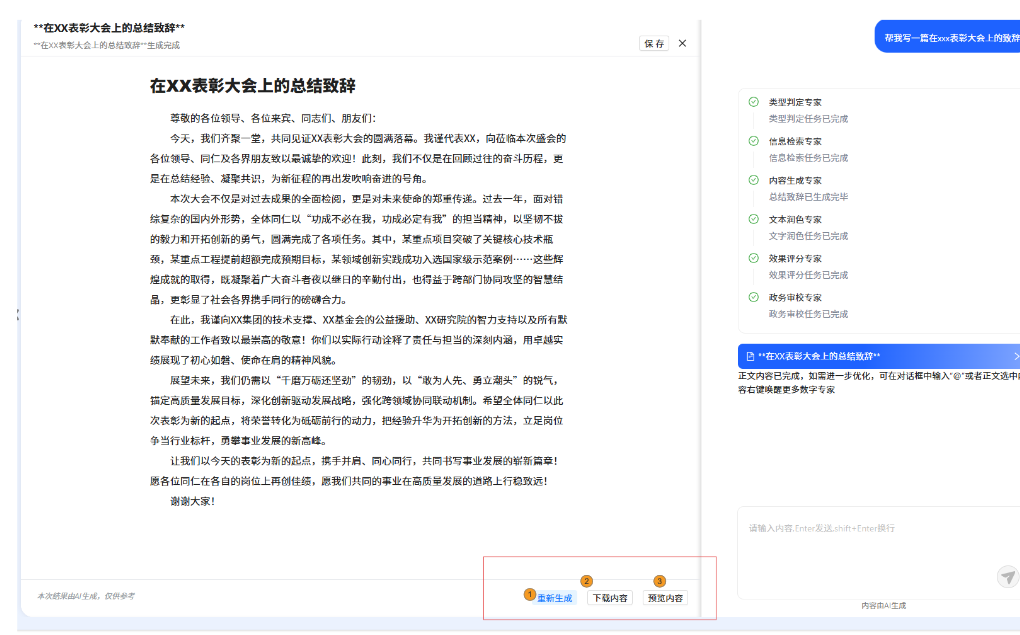Click checkmark icon beside 内容生成专家
The image size is (1020, 635).
pos(753,180)
